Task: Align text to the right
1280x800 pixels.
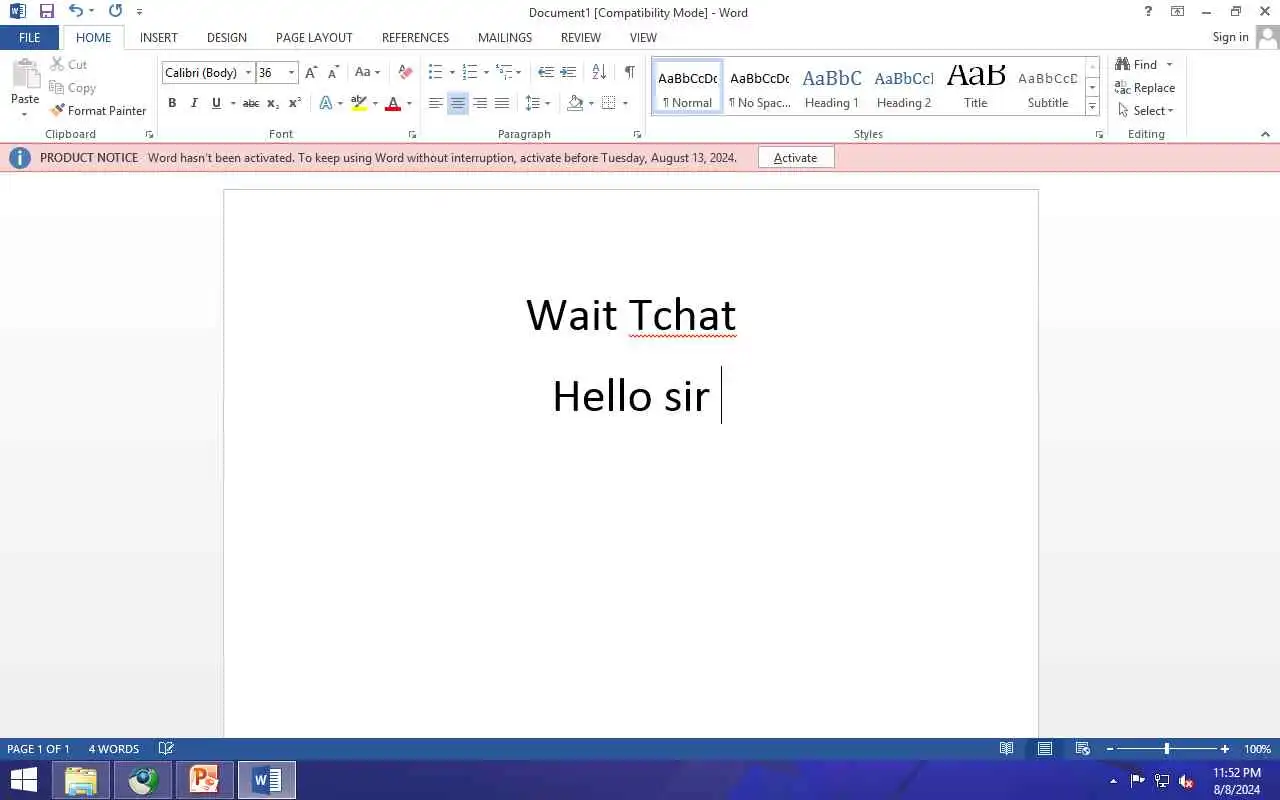Action: [480, 103]
